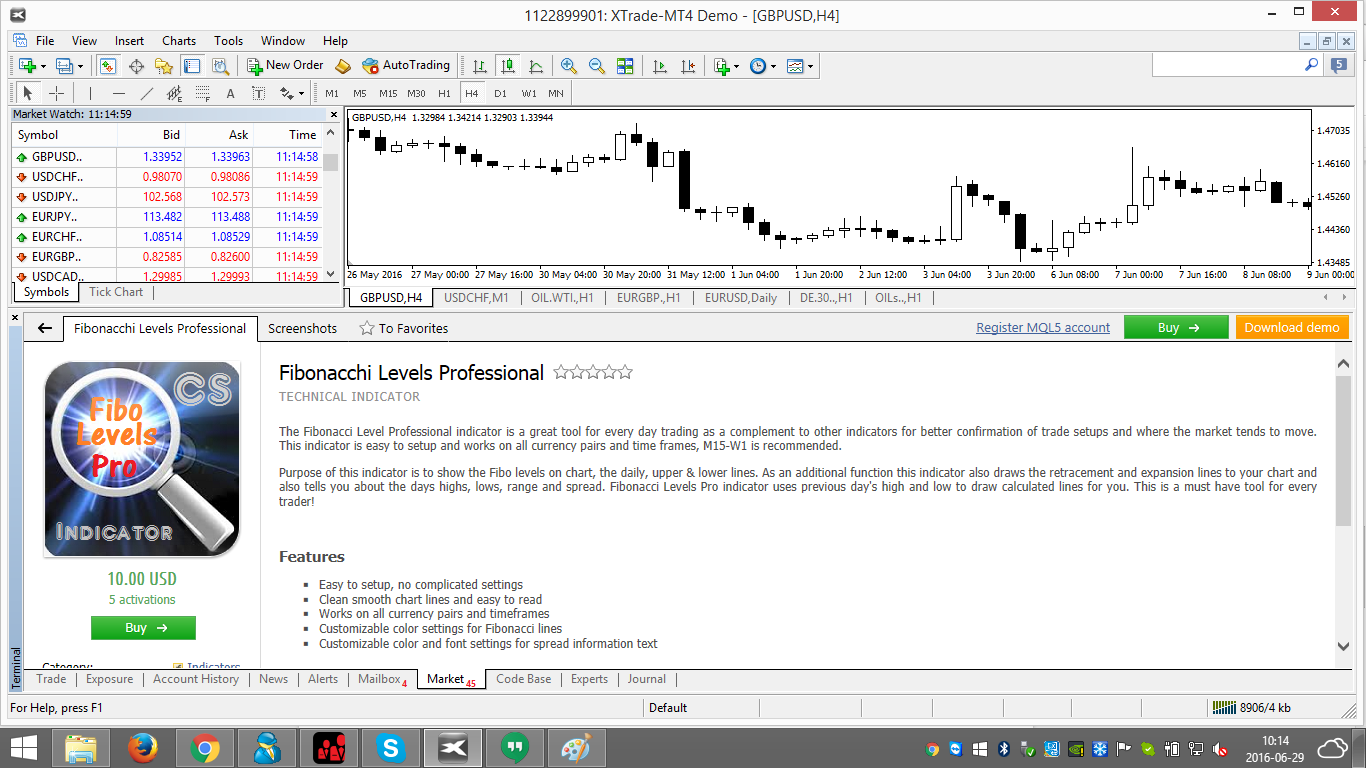Select the GBPUSD row in Market Watch

click(167, 157)
